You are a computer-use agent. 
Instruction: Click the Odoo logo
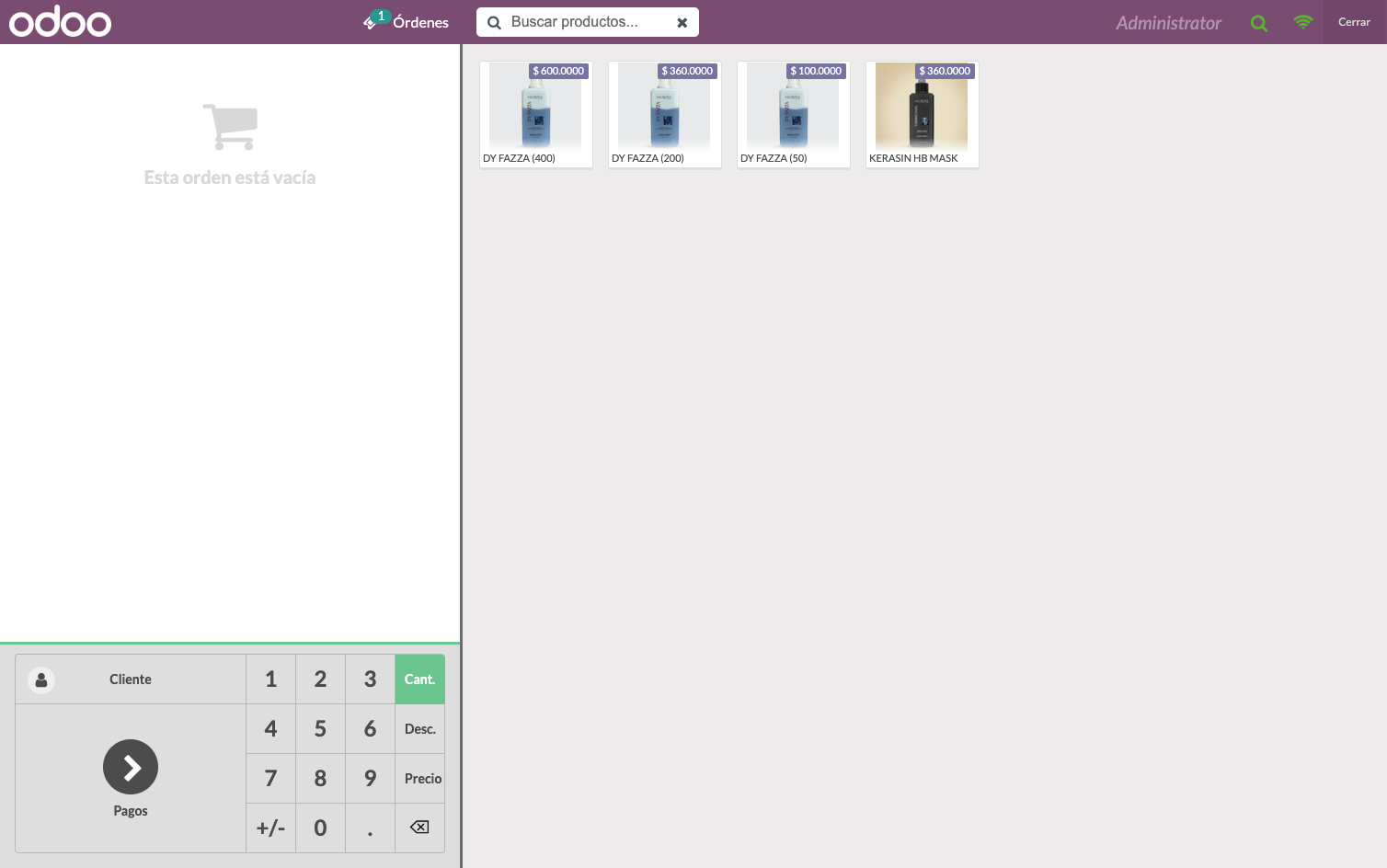point(60,22)
